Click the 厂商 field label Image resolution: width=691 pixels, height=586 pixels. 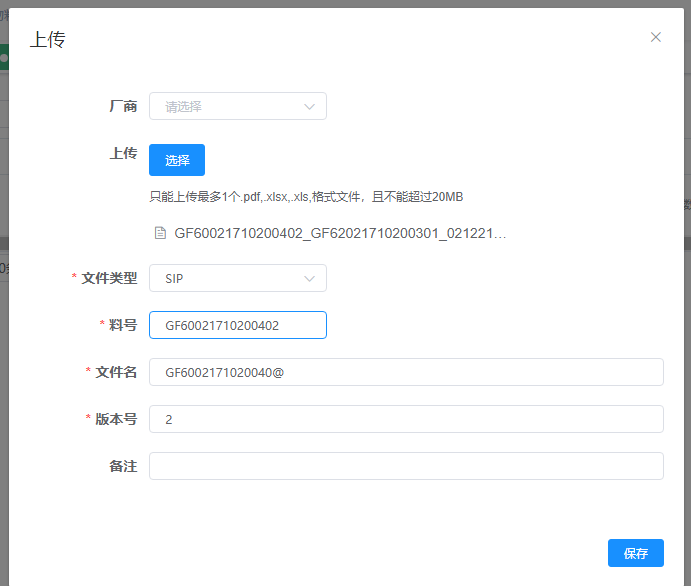[123, 106]
